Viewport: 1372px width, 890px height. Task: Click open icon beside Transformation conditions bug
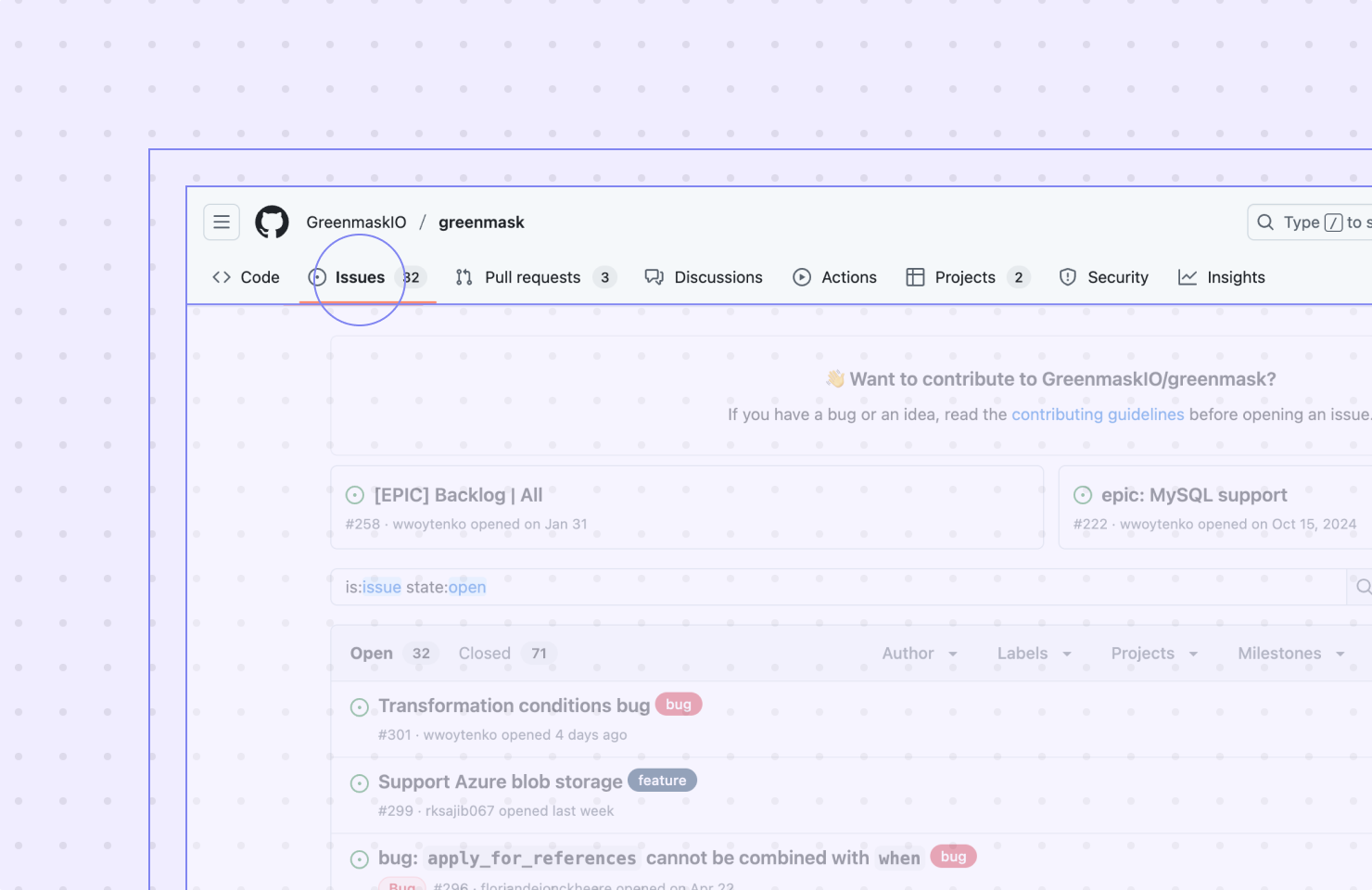(x=360, y=707)
